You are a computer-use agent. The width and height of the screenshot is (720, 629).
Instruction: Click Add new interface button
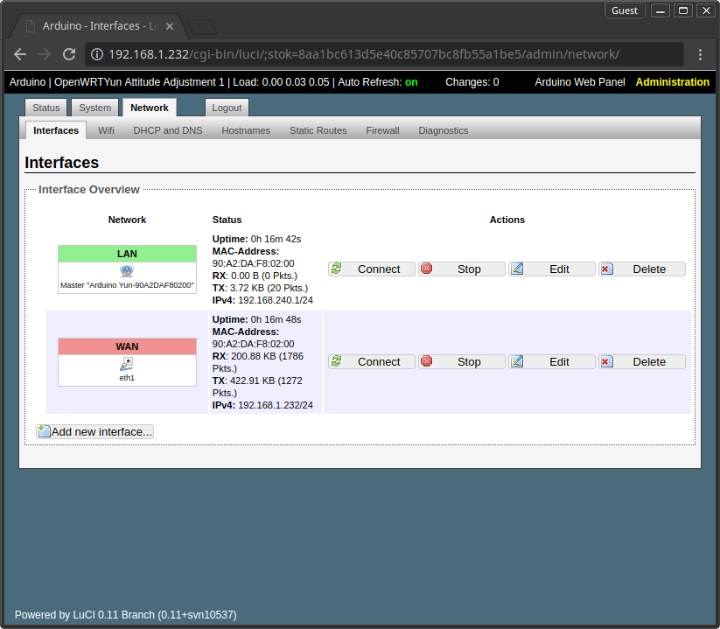pyautogui.click(x=95, y=432)
